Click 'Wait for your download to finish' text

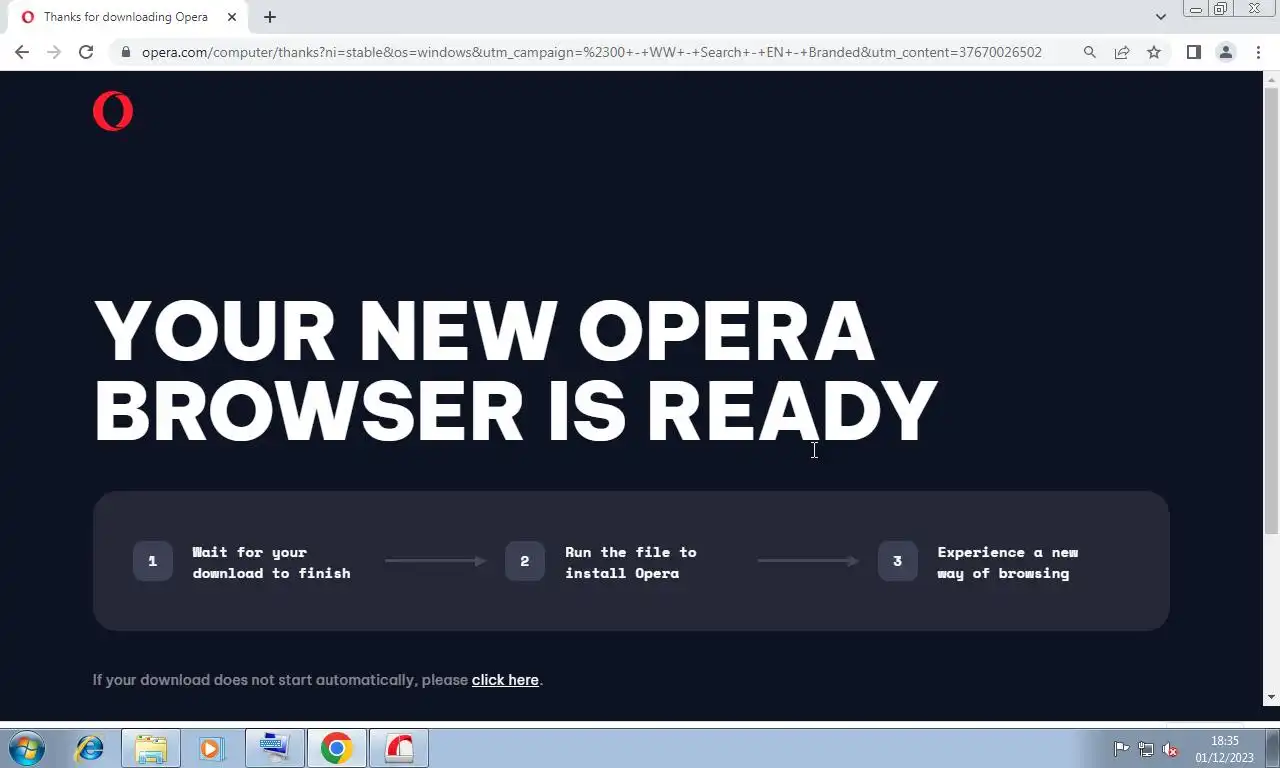271,562
